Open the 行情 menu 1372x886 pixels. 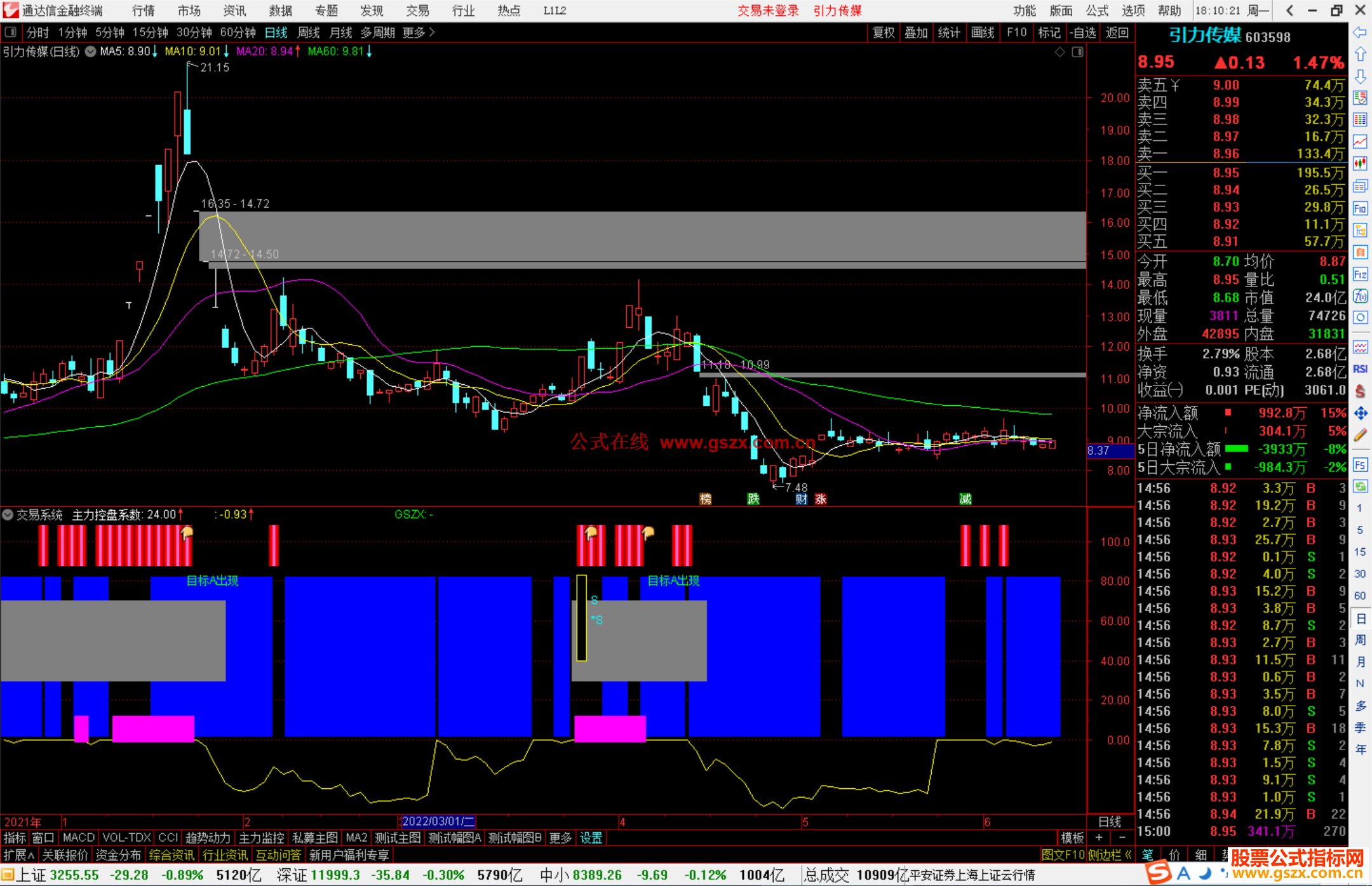pyautogui.click(x=143, y=10)
